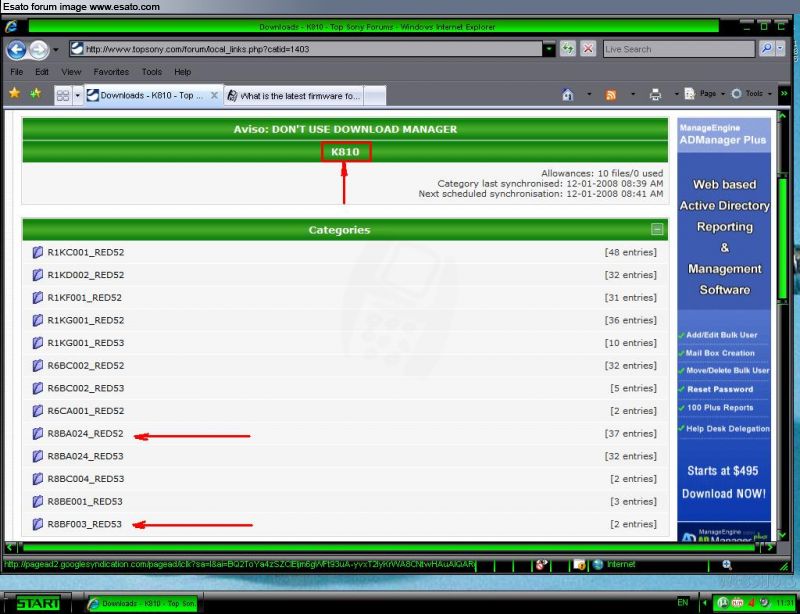The width and height of the screenshot is (800, 614).
Task: Click the system tray clock
Action: pos(785,603)
